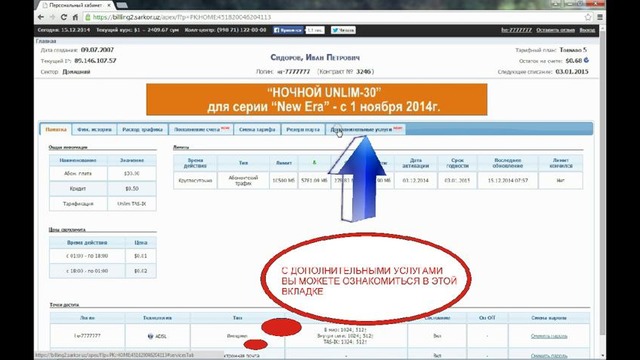The width and height of the screenshot is (640, 360).
Task: Click the browser forward arrow
Action: point(52,17)
